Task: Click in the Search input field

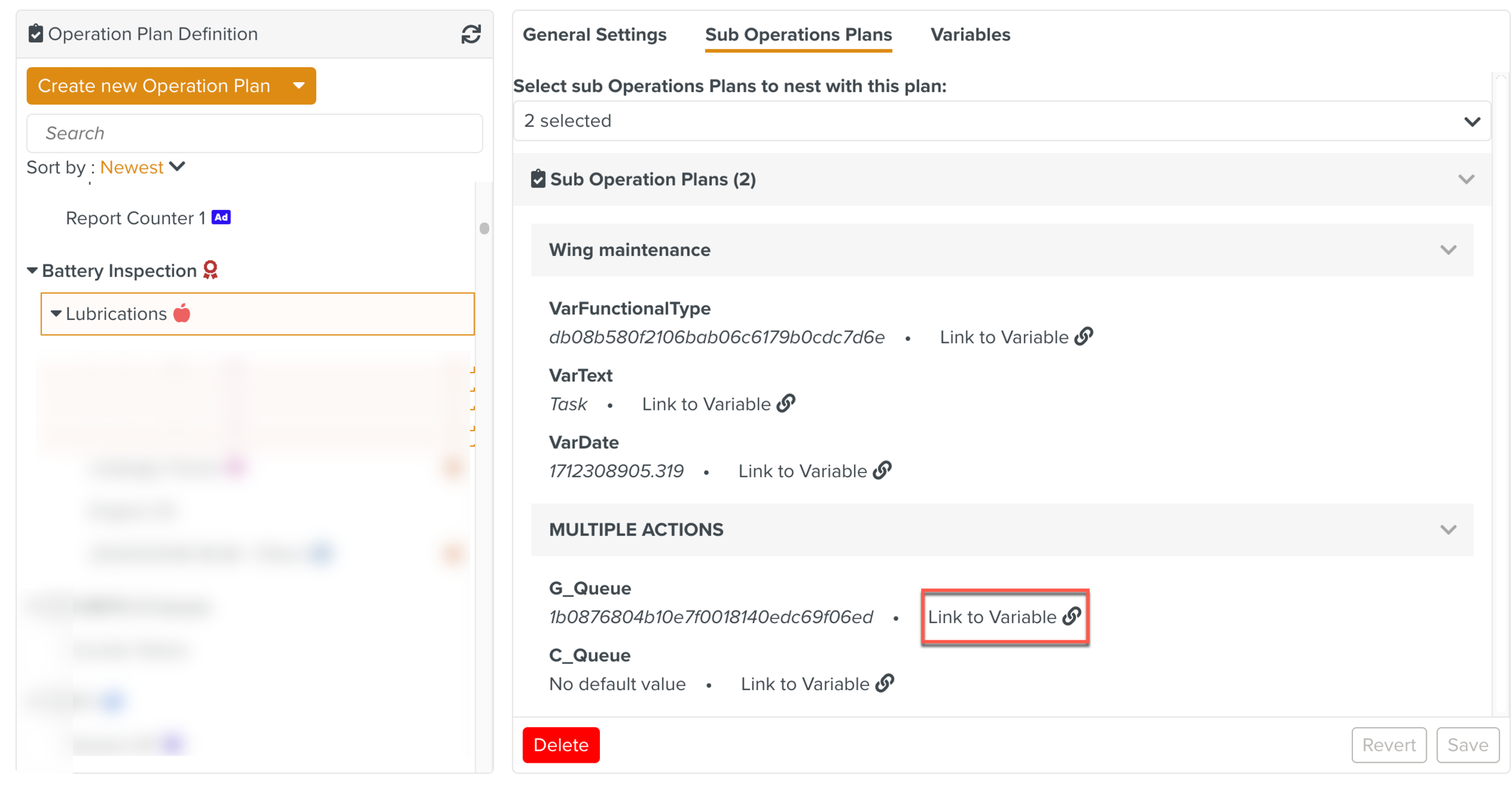Action: 254,133
